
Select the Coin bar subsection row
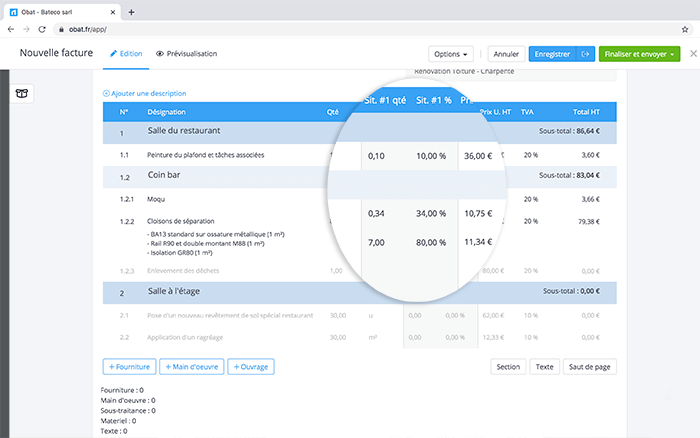coord(359,177)
